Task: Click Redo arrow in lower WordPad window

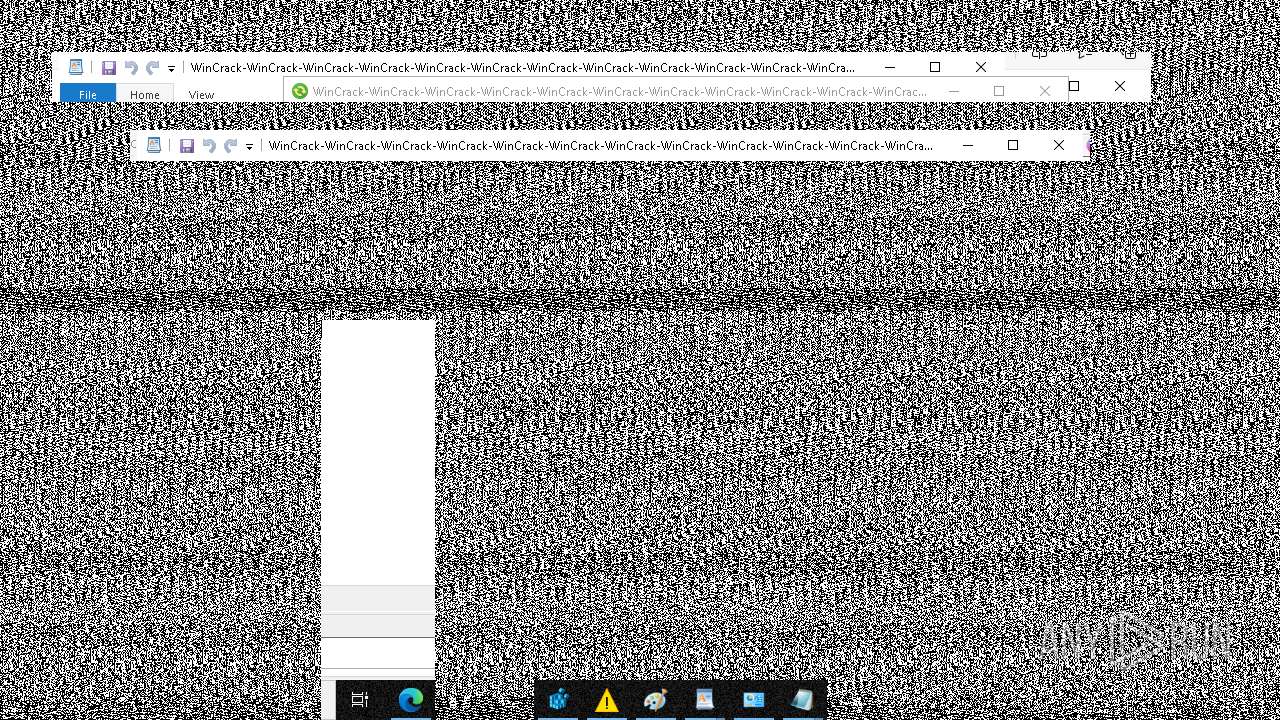Action: click(231, 146)
